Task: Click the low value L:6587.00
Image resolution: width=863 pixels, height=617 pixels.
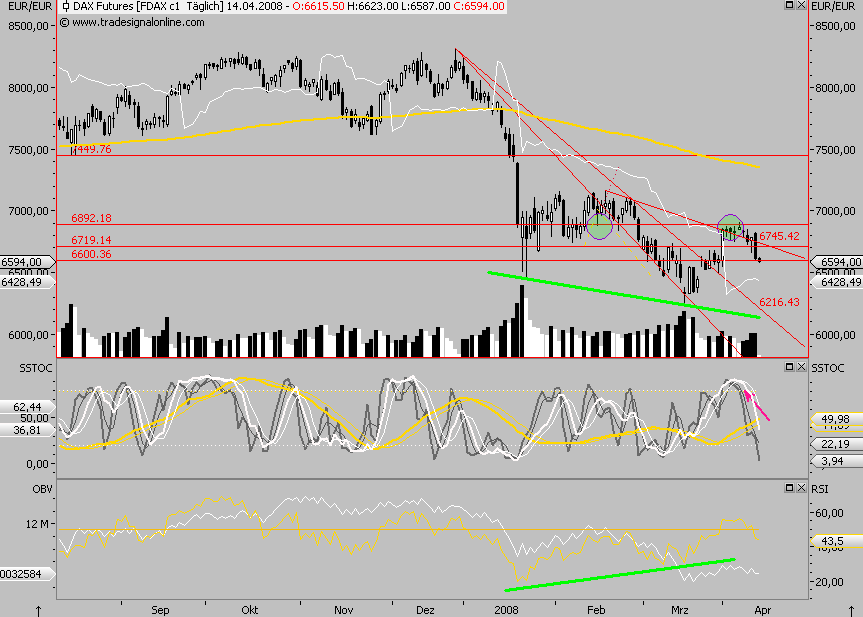Action: [x=425, y=7]
